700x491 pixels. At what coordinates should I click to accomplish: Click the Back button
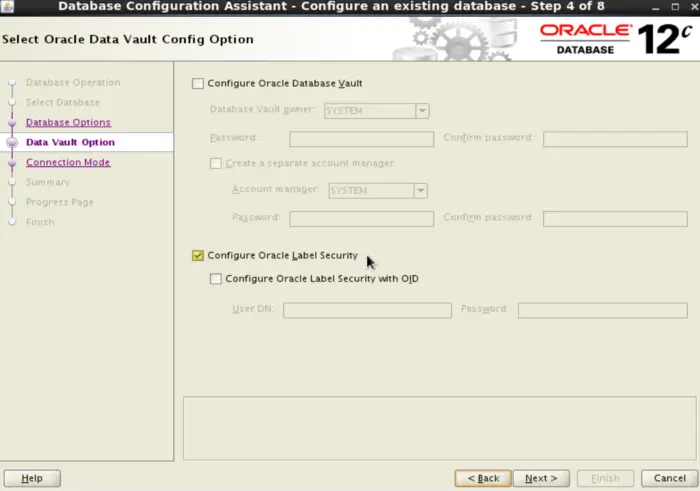(483, 478)
